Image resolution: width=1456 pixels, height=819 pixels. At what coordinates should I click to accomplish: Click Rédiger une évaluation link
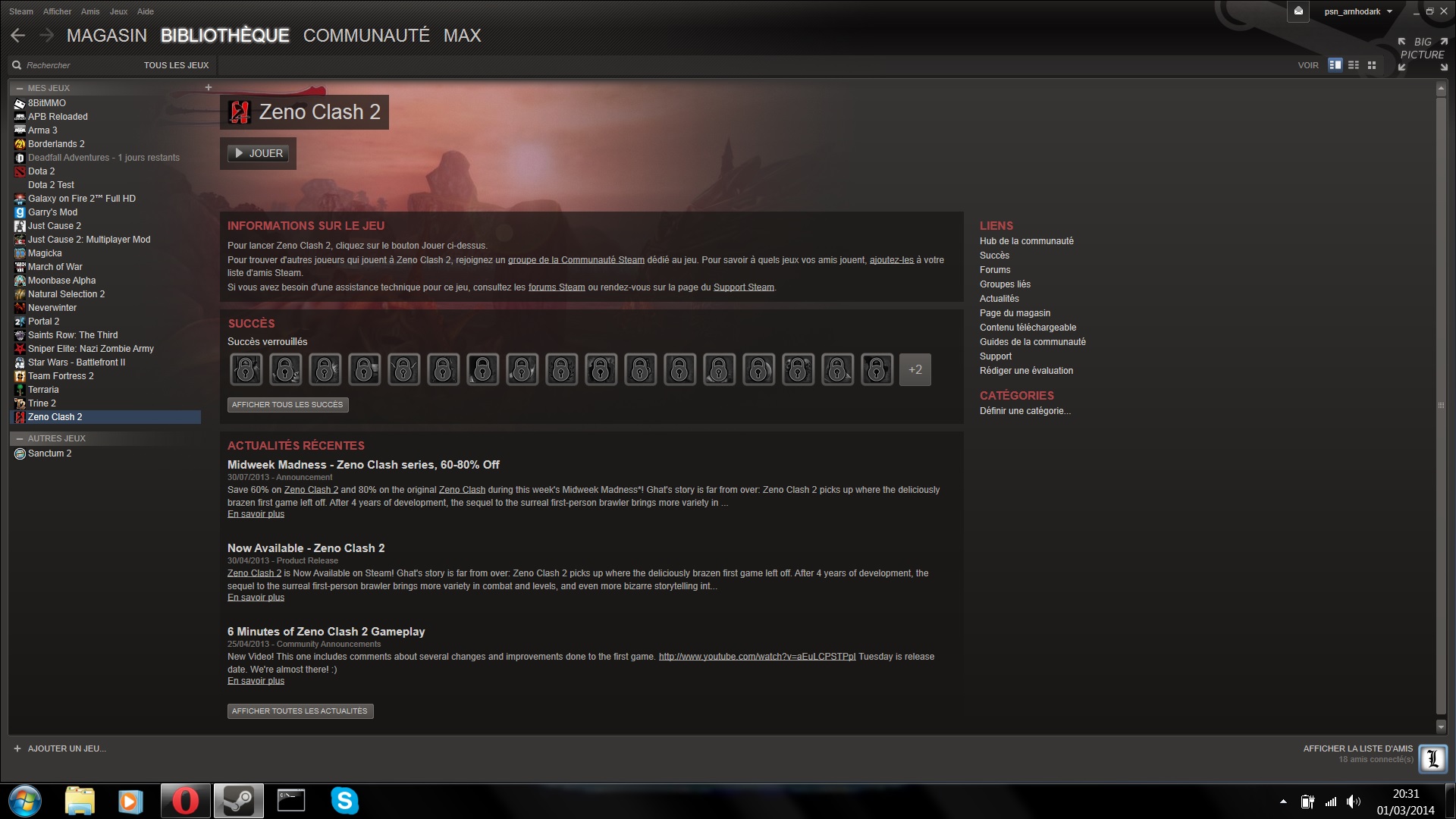pyautogui.click(x=1026, y=371)
